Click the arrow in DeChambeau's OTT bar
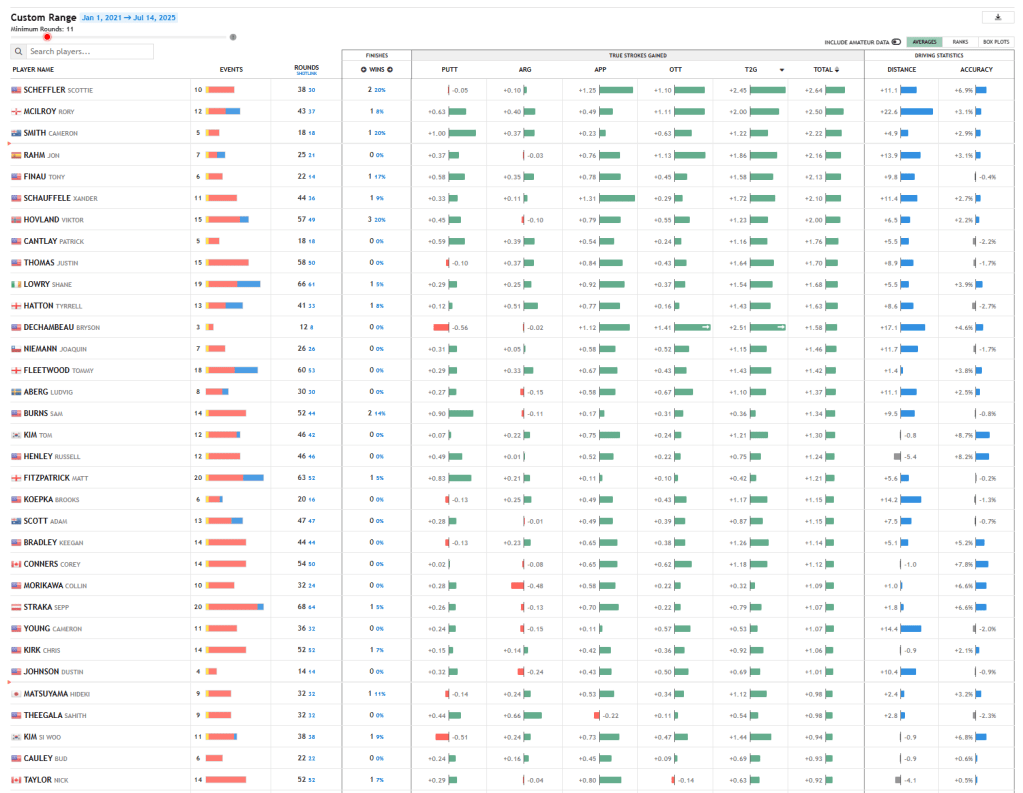This screenshot has height=793, width=1023. tap(705, 327)
